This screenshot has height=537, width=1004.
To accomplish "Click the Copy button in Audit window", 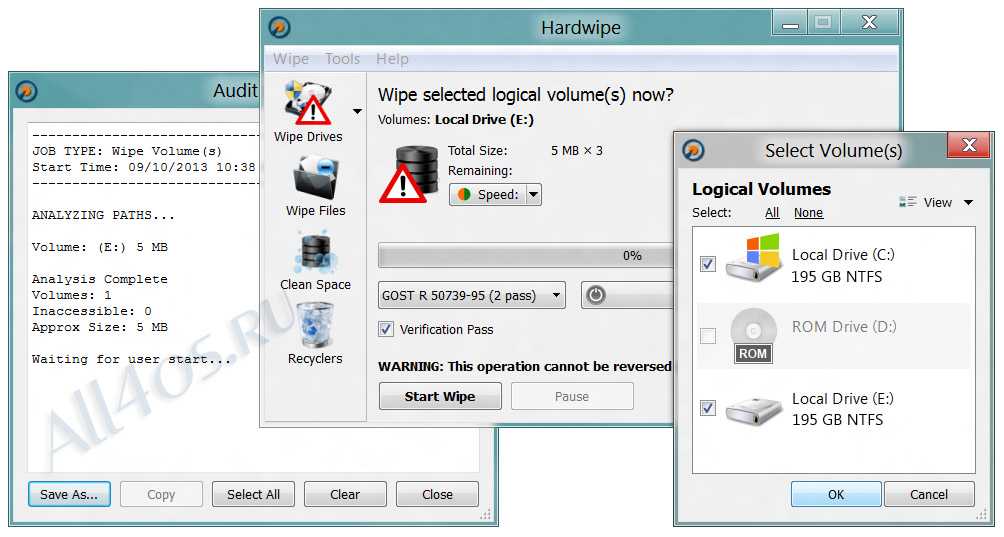I will coord(161,494).
